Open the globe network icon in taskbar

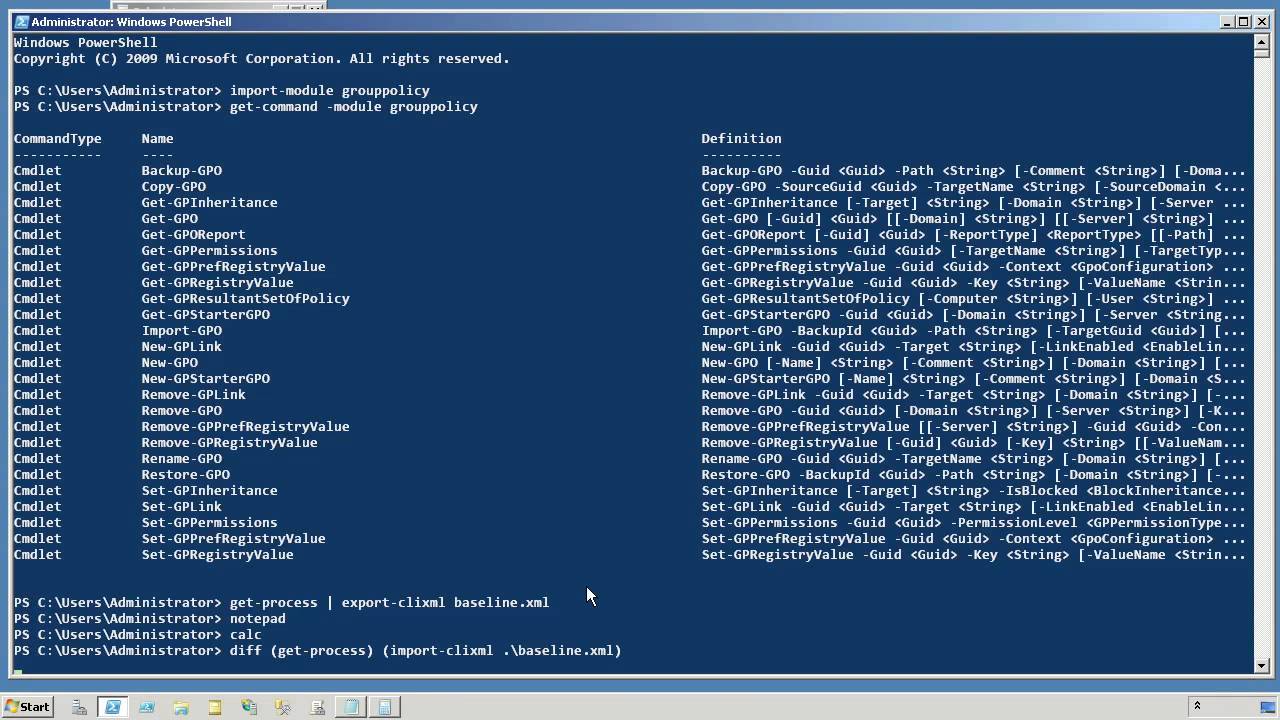249,707
